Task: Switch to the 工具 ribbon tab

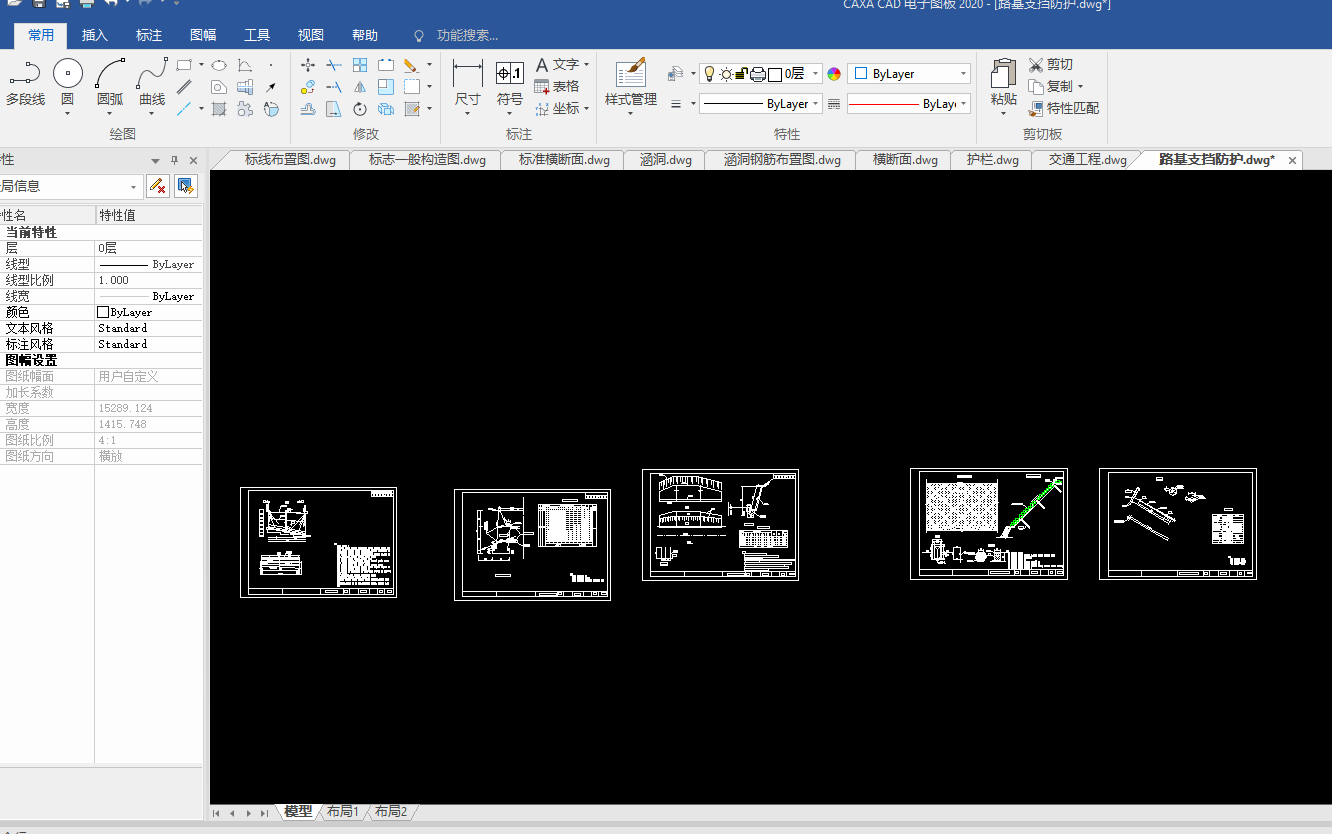Action: (257, 35)
